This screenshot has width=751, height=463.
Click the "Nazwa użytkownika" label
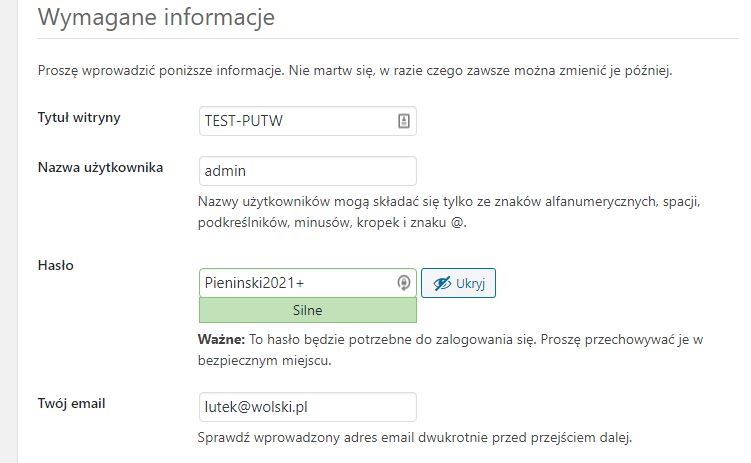[x=100, y=167]
